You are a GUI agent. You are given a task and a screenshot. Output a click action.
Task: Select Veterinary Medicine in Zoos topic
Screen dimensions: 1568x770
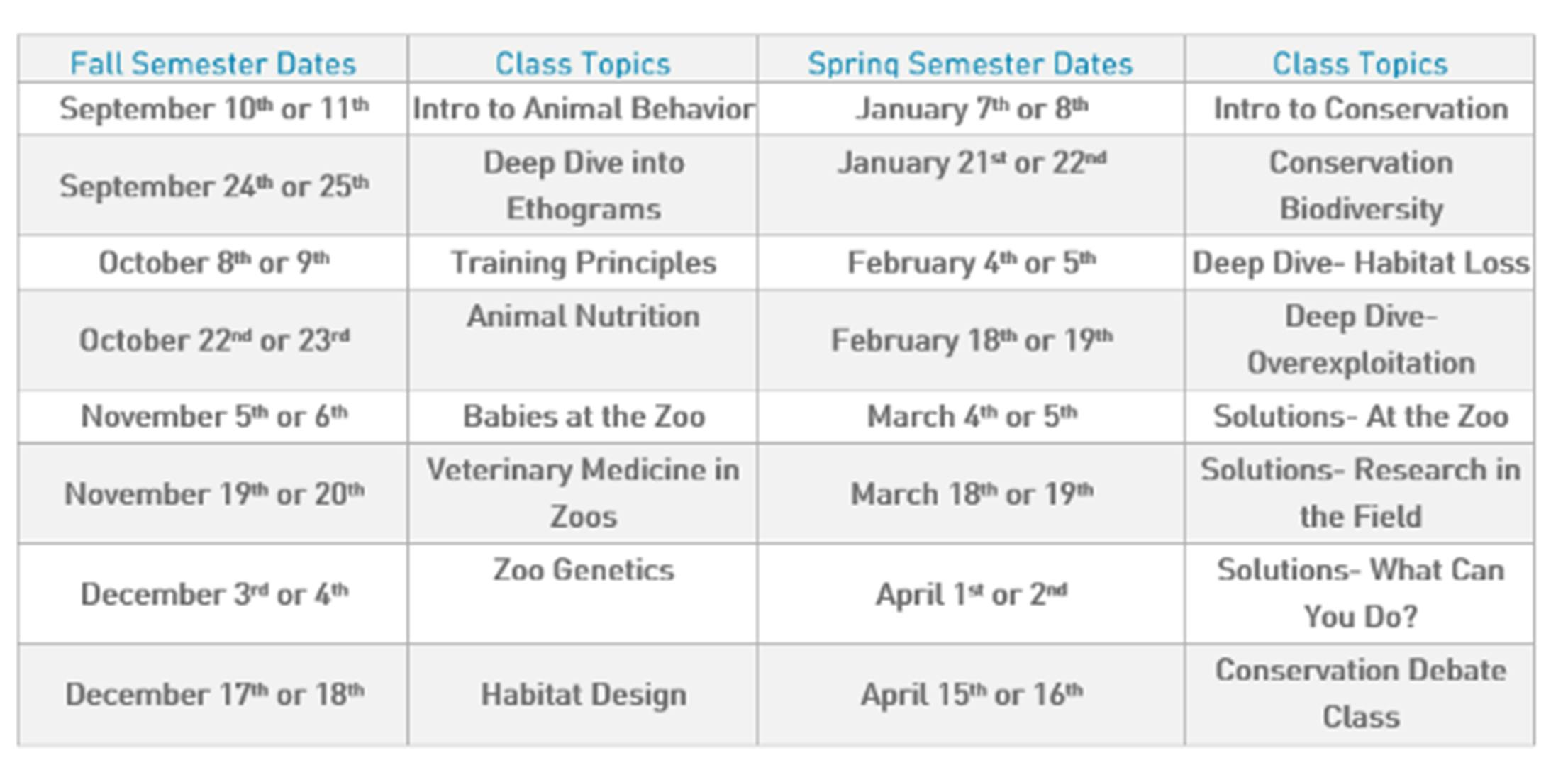click(583, 493)
